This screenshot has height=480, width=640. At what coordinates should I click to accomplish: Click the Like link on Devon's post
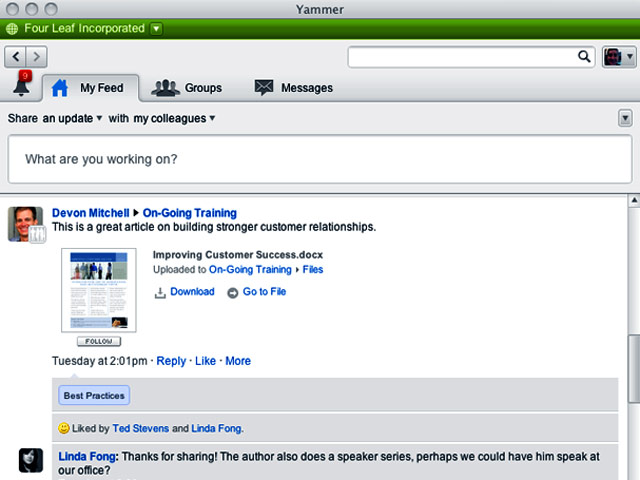point(205,361)
